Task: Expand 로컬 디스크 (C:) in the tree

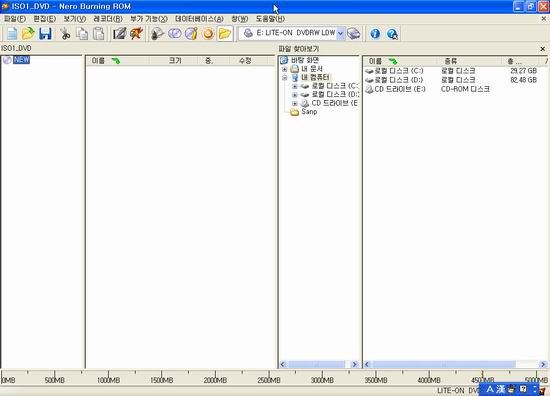Action: pyautogui.click(x=295, y=86)
